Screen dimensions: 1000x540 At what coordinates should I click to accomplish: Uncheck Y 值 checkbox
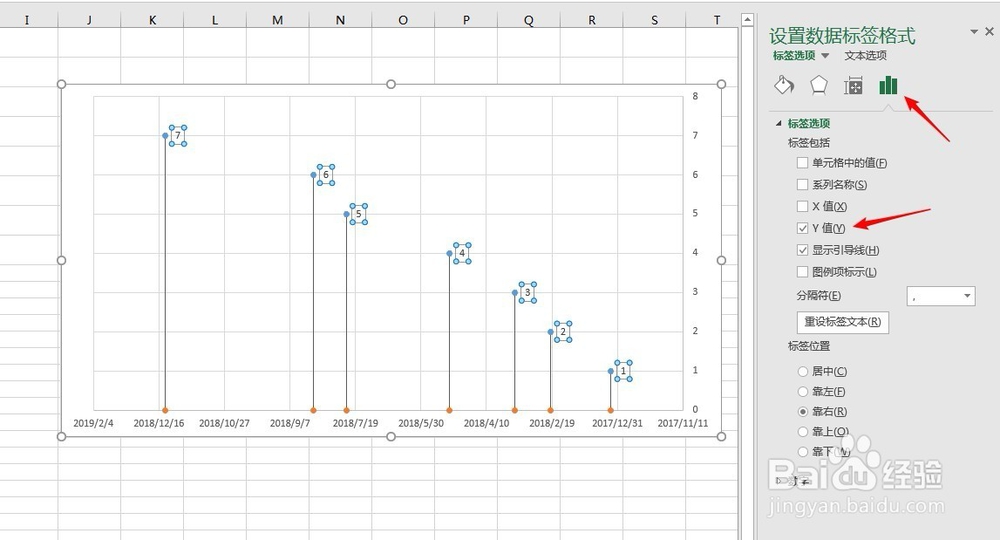coord(802,228)
